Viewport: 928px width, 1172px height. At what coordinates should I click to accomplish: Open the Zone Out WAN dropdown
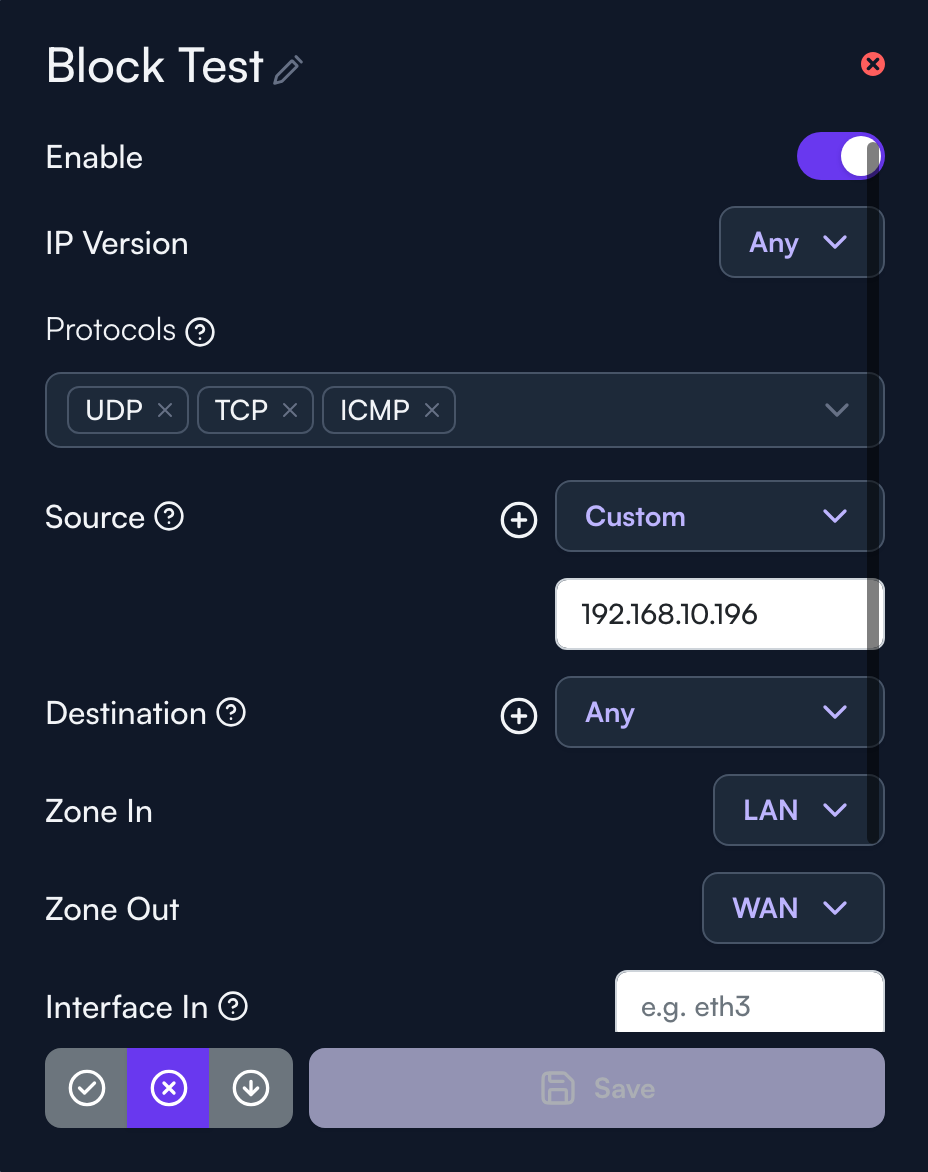pyautogui.click(x=794, y=908)
